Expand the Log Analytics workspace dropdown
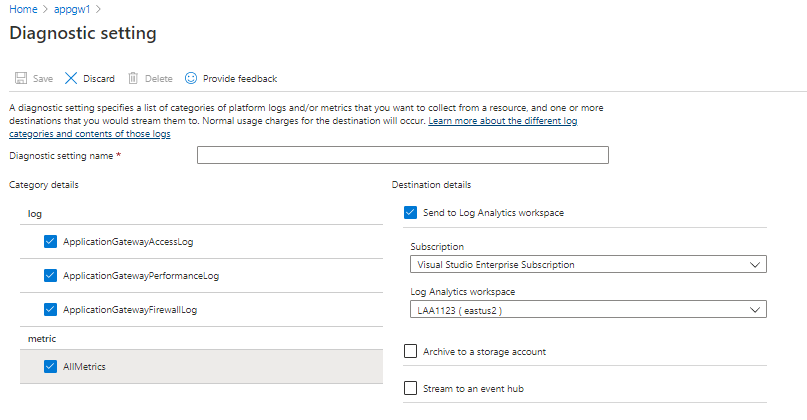807x420 pixels. point(588,310)
